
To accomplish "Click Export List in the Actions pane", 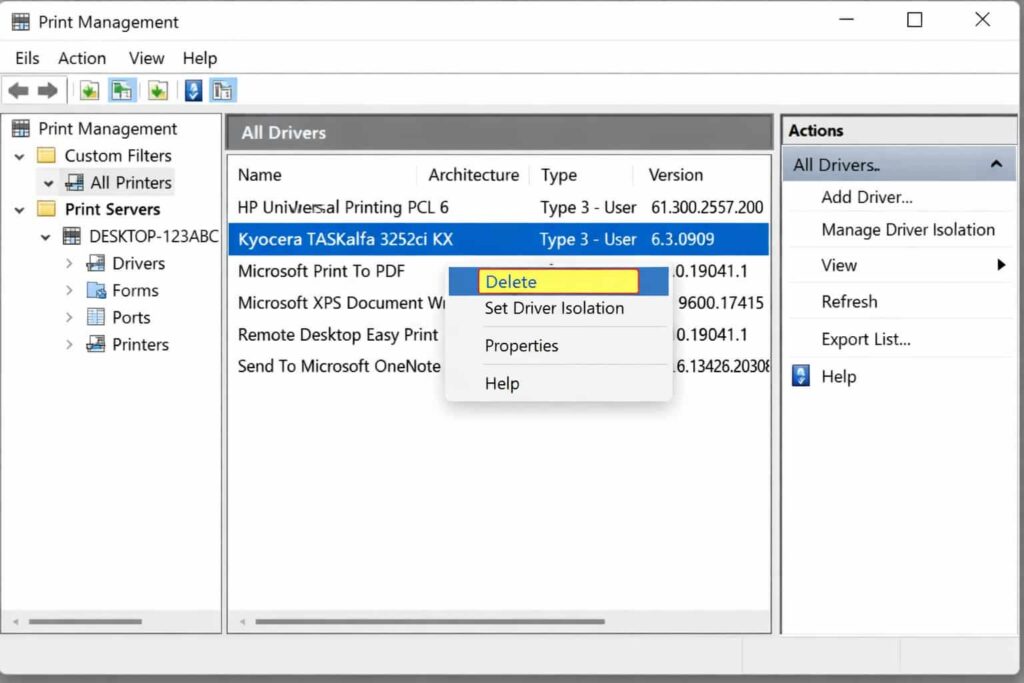I will tap(865, 339).
